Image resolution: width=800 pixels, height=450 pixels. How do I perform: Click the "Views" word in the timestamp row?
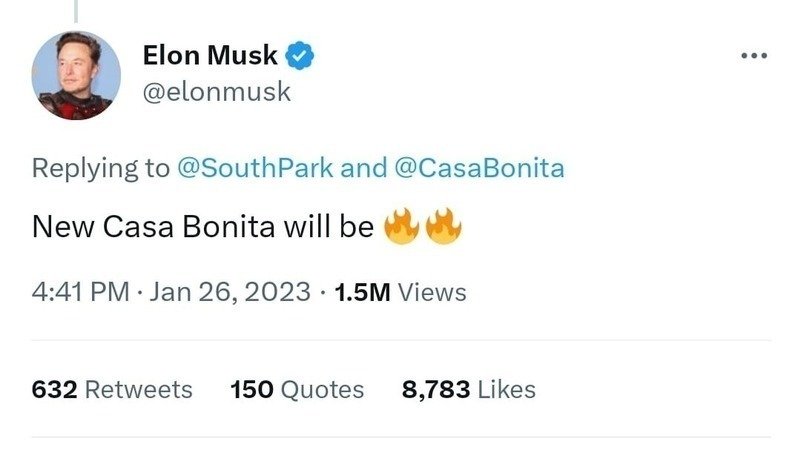tap(432, 292)
